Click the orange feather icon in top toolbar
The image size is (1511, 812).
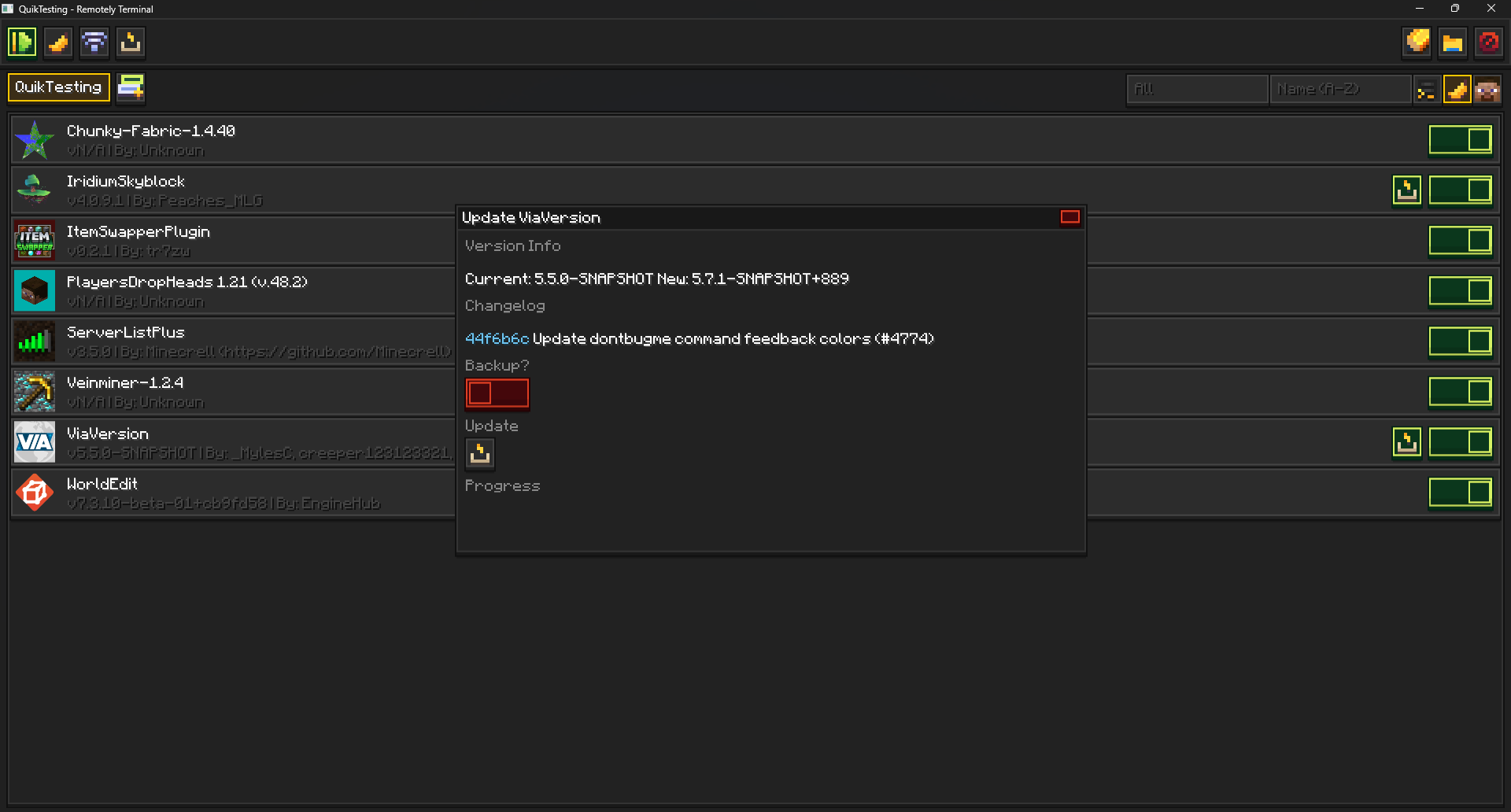coord(58,42)
